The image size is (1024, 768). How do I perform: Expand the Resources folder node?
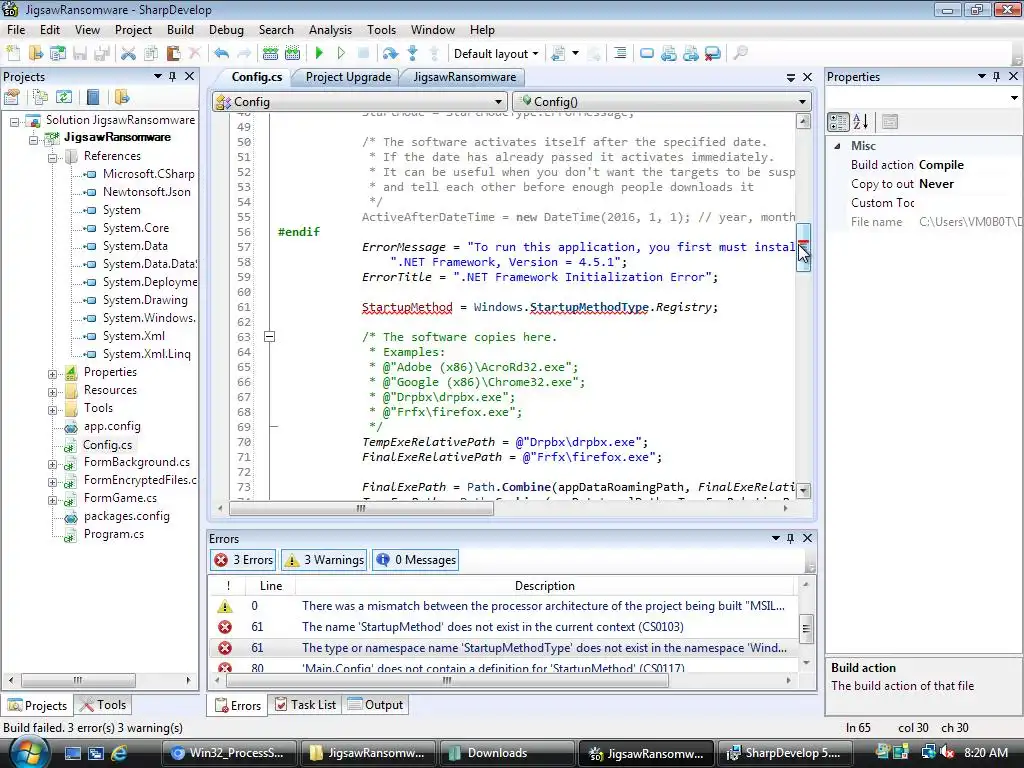[52, 392]
